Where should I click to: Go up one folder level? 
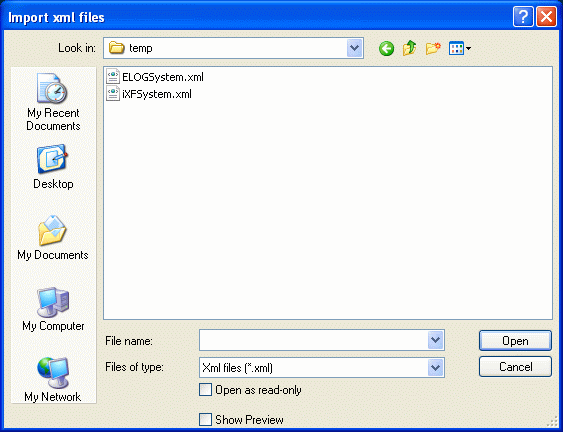pyautogui.click(x=409, y=48)
